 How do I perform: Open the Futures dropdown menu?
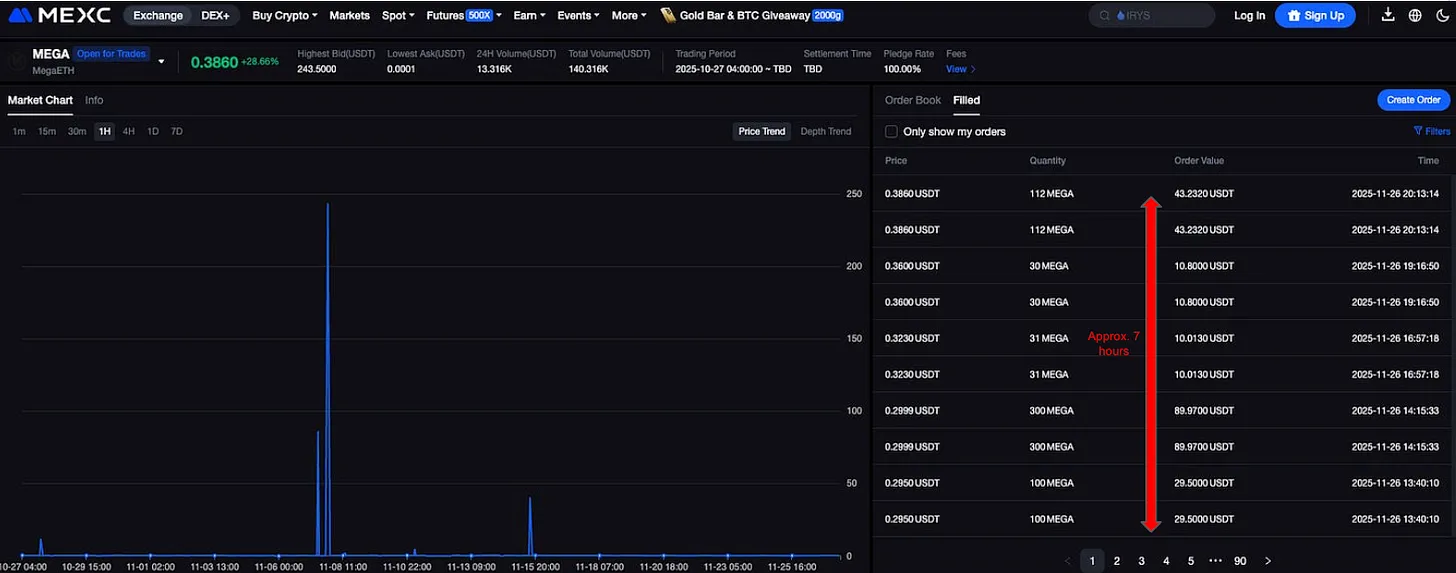(459, 16)
